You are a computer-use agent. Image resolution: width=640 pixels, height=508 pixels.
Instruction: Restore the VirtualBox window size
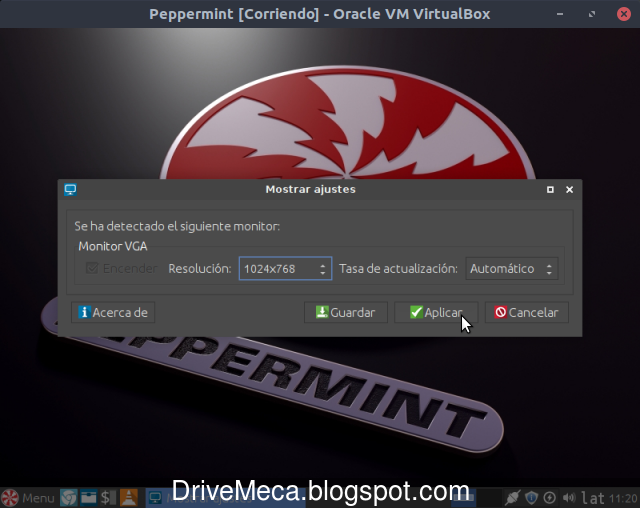[x=591, y=14]
